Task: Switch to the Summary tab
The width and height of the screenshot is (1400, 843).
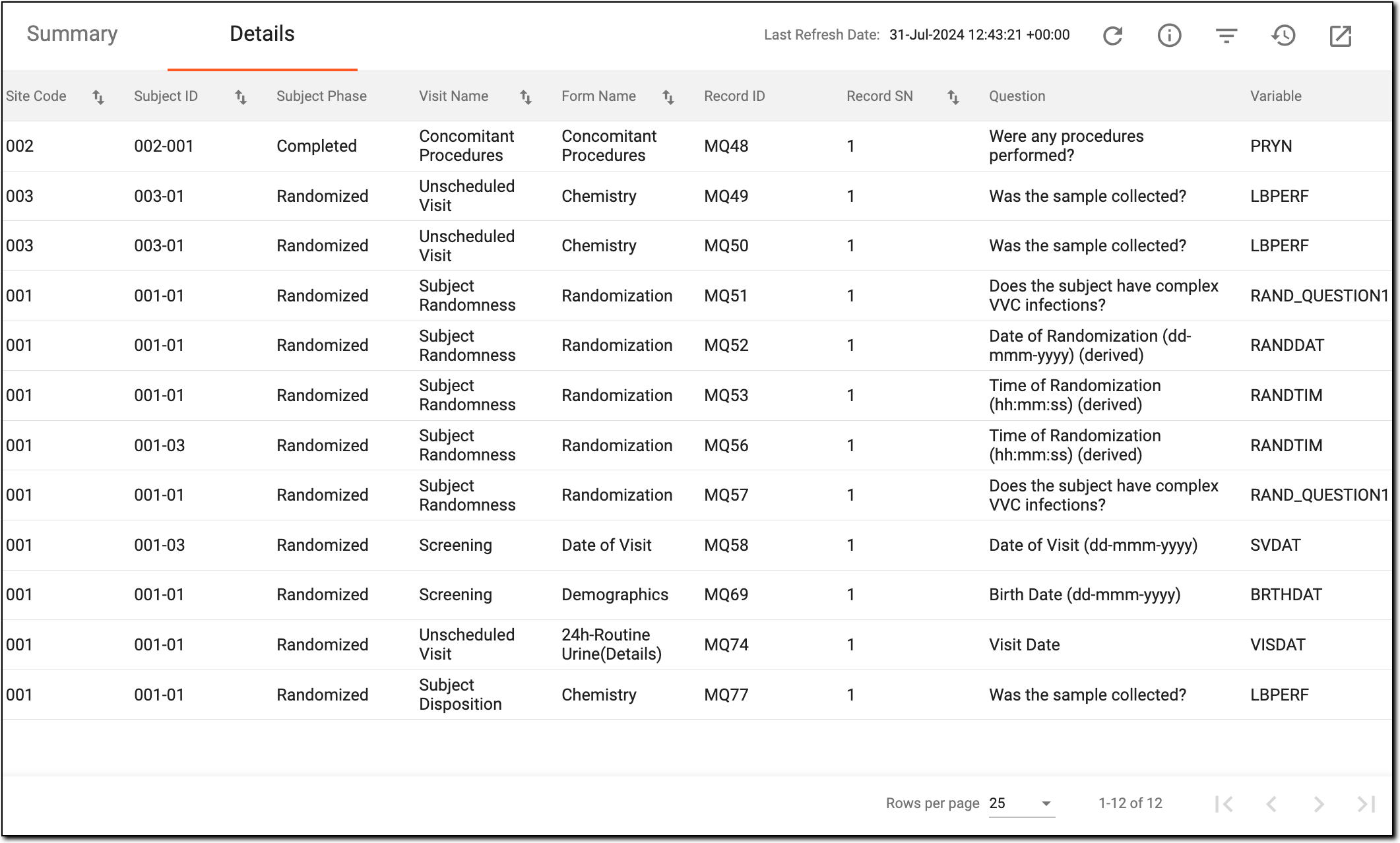Action: (72, 34)
